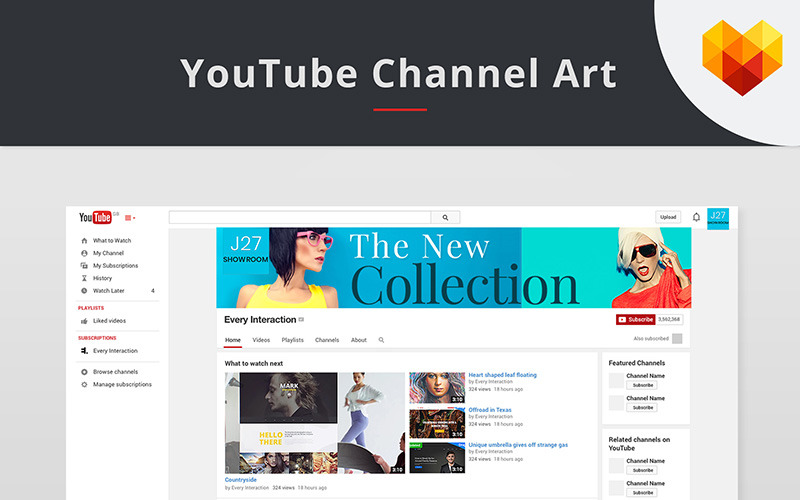Image resolution: width=800 pixels, height=500 pixels.
Task: Click the PLAYLISTS section heading
Action: click(91, 308)
